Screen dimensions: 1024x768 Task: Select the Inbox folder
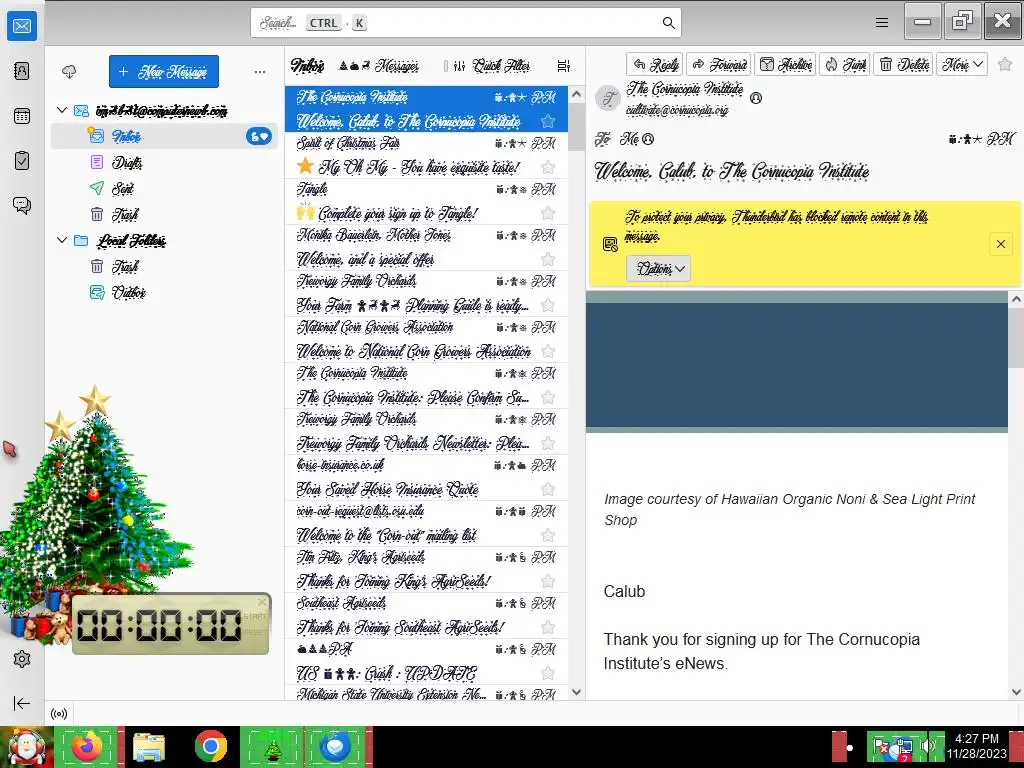click(x=164, y=136)
